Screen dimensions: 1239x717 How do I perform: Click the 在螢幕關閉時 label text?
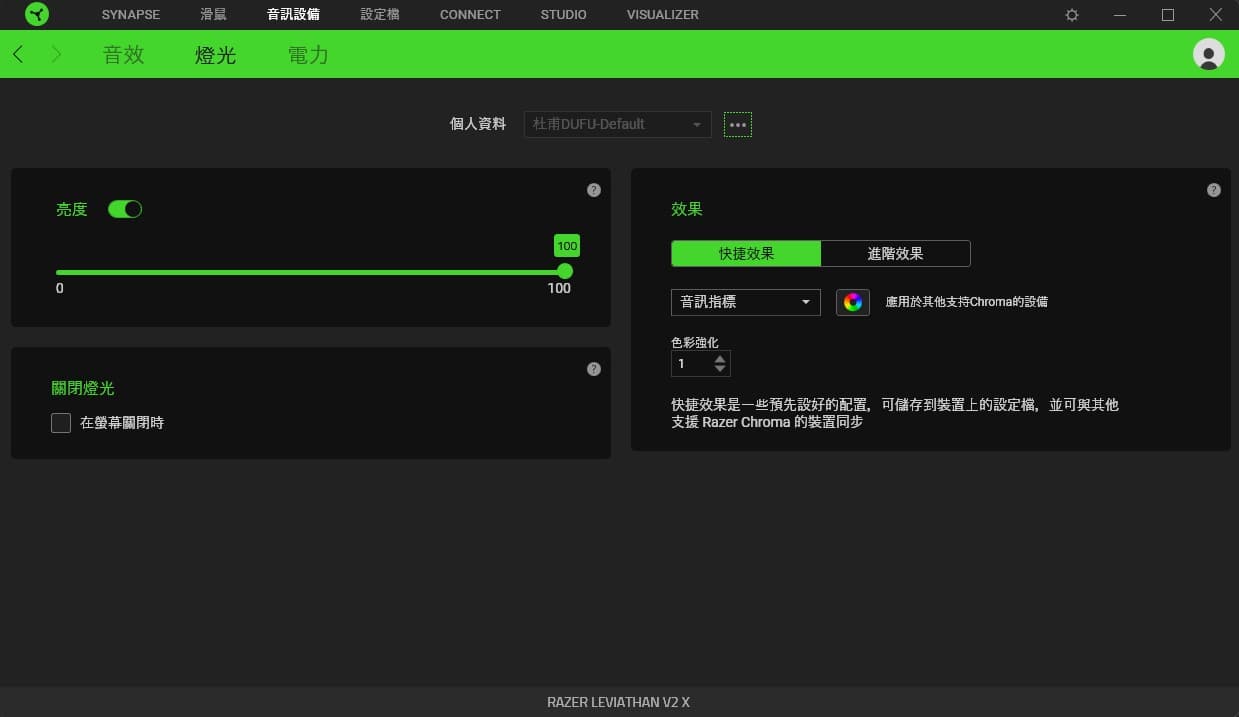[122, 423]
